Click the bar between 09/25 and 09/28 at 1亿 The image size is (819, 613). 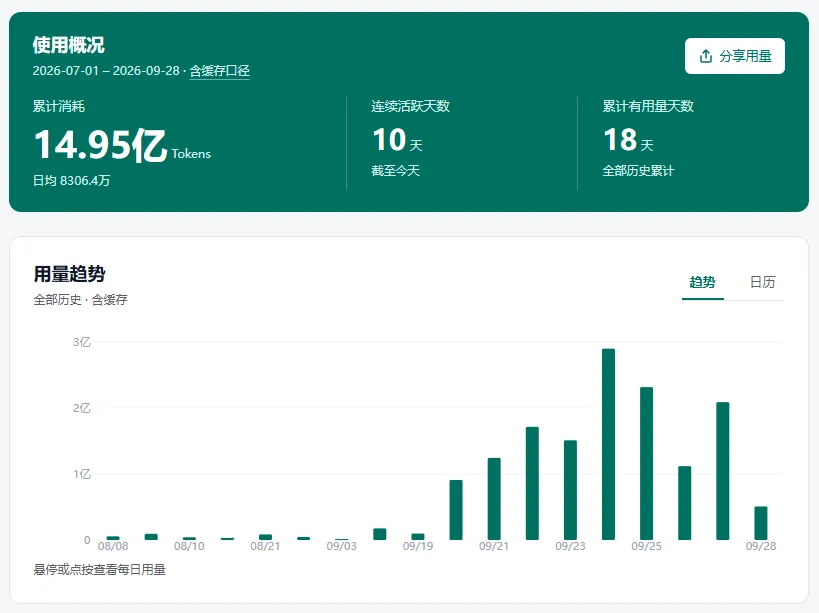click(684, 503)
